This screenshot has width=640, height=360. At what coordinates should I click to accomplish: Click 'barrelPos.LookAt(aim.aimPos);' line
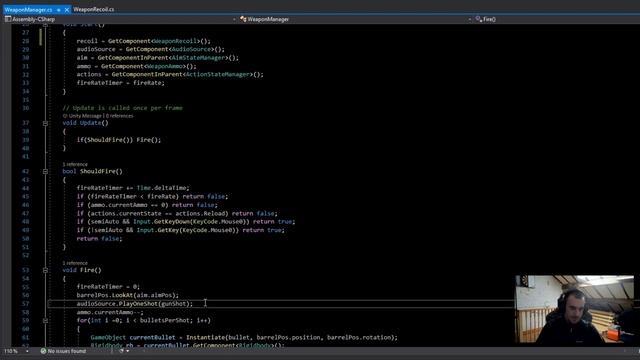point(127,295)
